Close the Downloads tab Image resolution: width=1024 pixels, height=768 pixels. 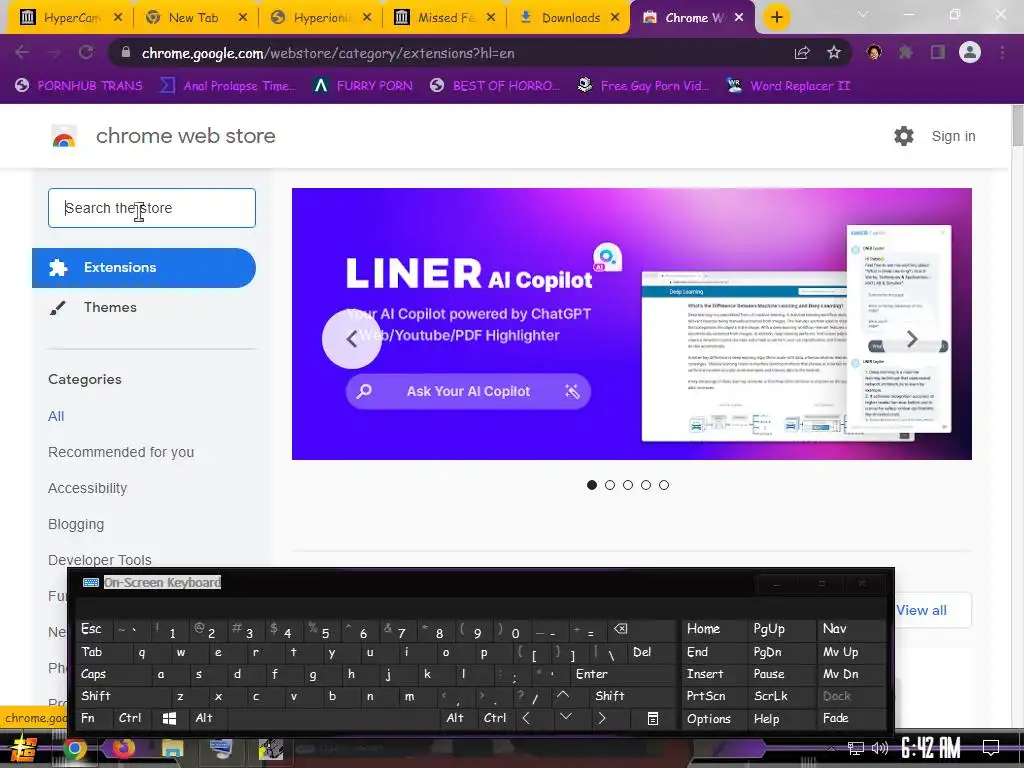615,18
